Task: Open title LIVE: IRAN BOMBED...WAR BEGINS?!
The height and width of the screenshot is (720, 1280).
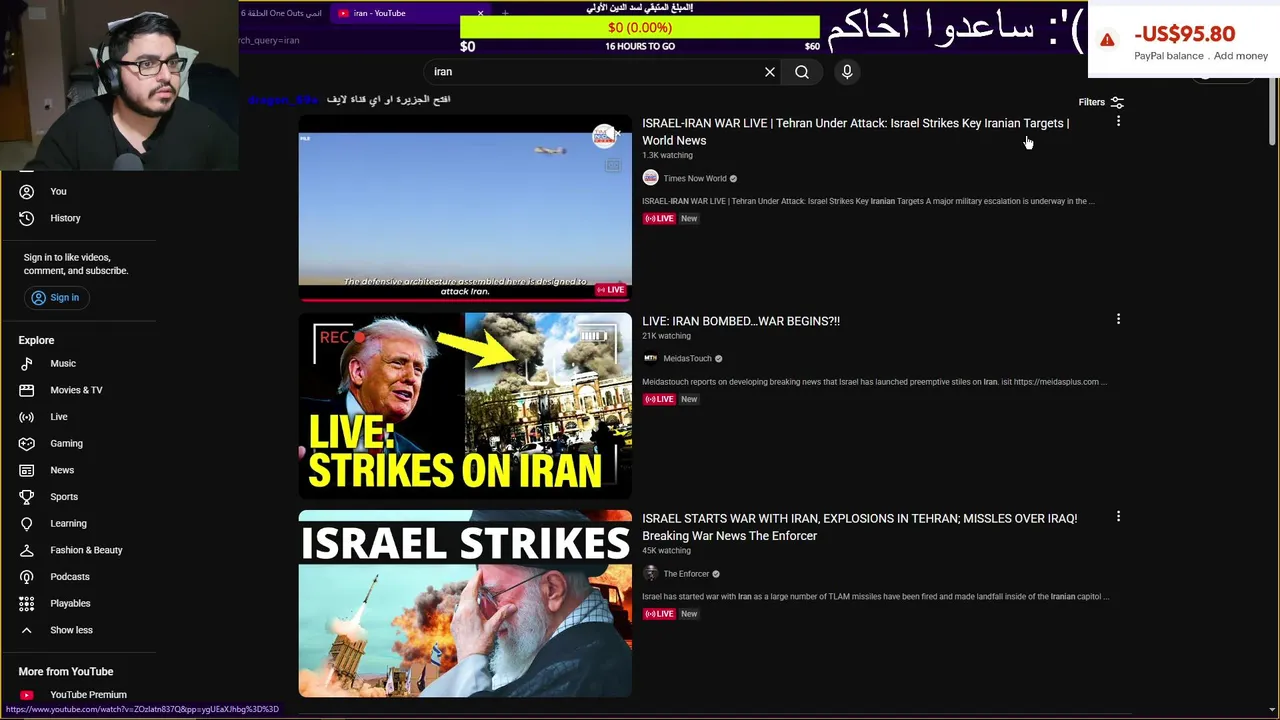Action: (741, 321)
